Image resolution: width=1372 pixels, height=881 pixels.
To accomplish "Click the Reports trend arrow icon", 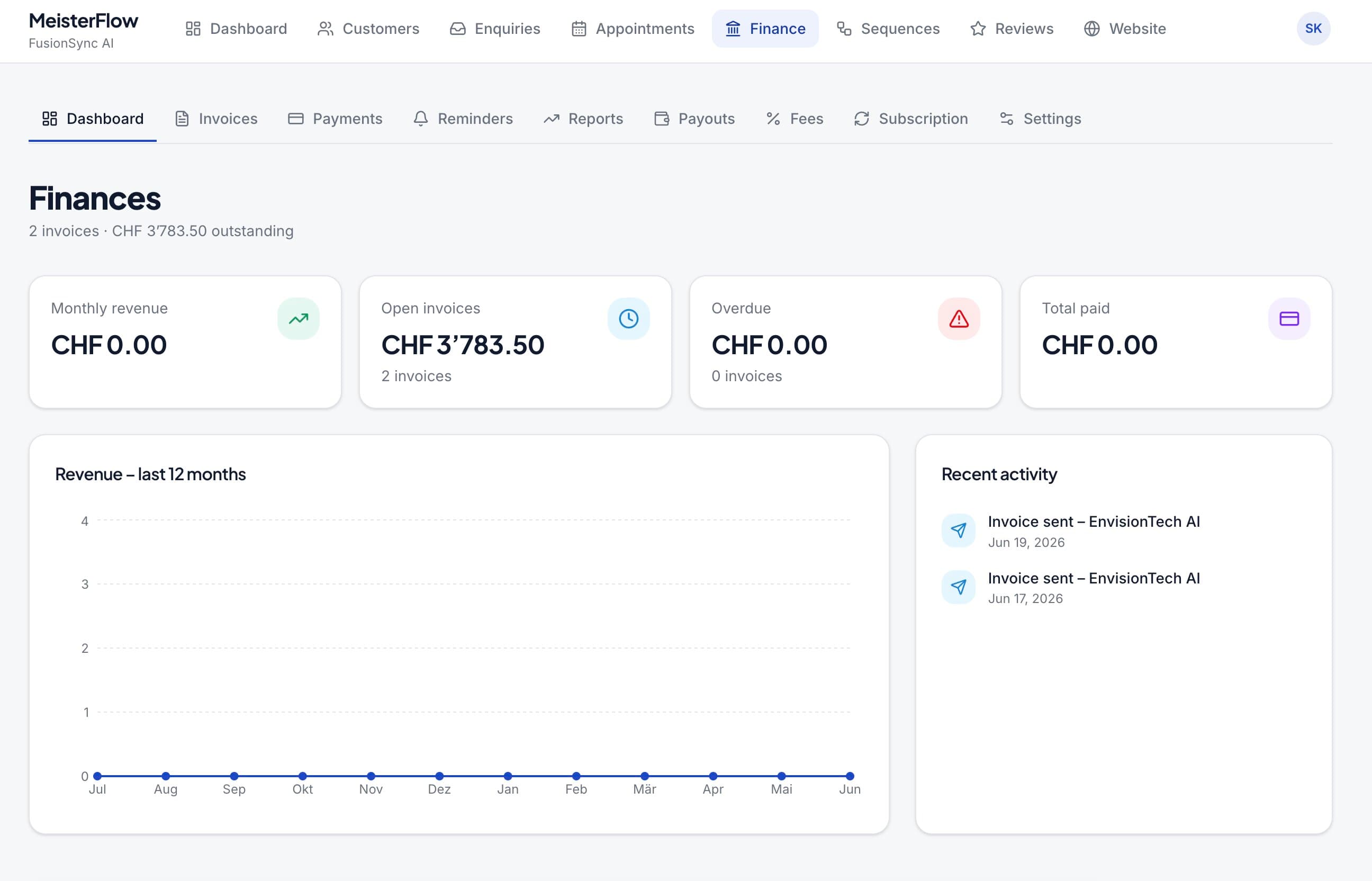I will [552, 119].
